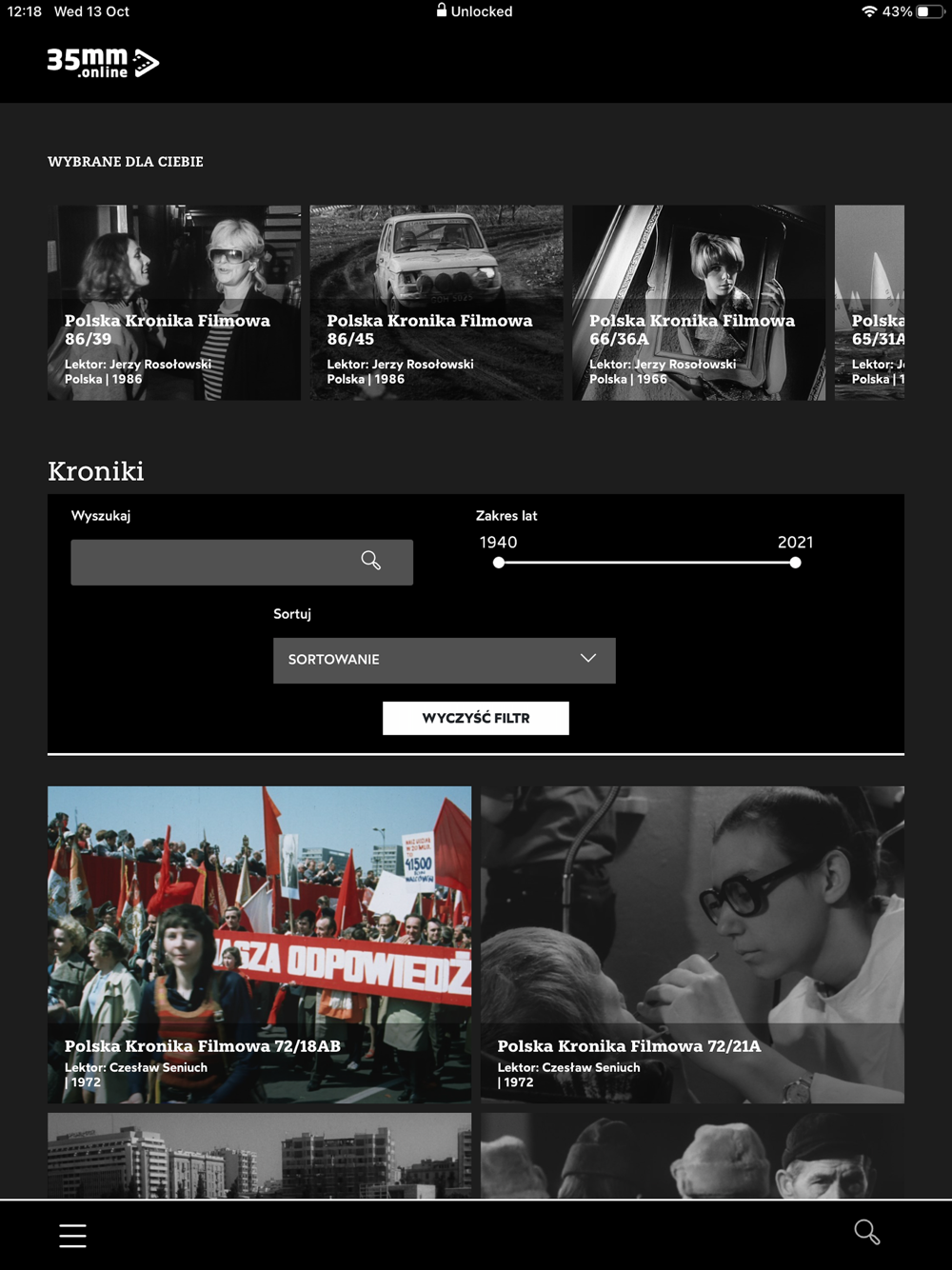Open Polska Kronika Filmowa 72/21A title link
952x1270 pixels.
(x=629, y=1045)
